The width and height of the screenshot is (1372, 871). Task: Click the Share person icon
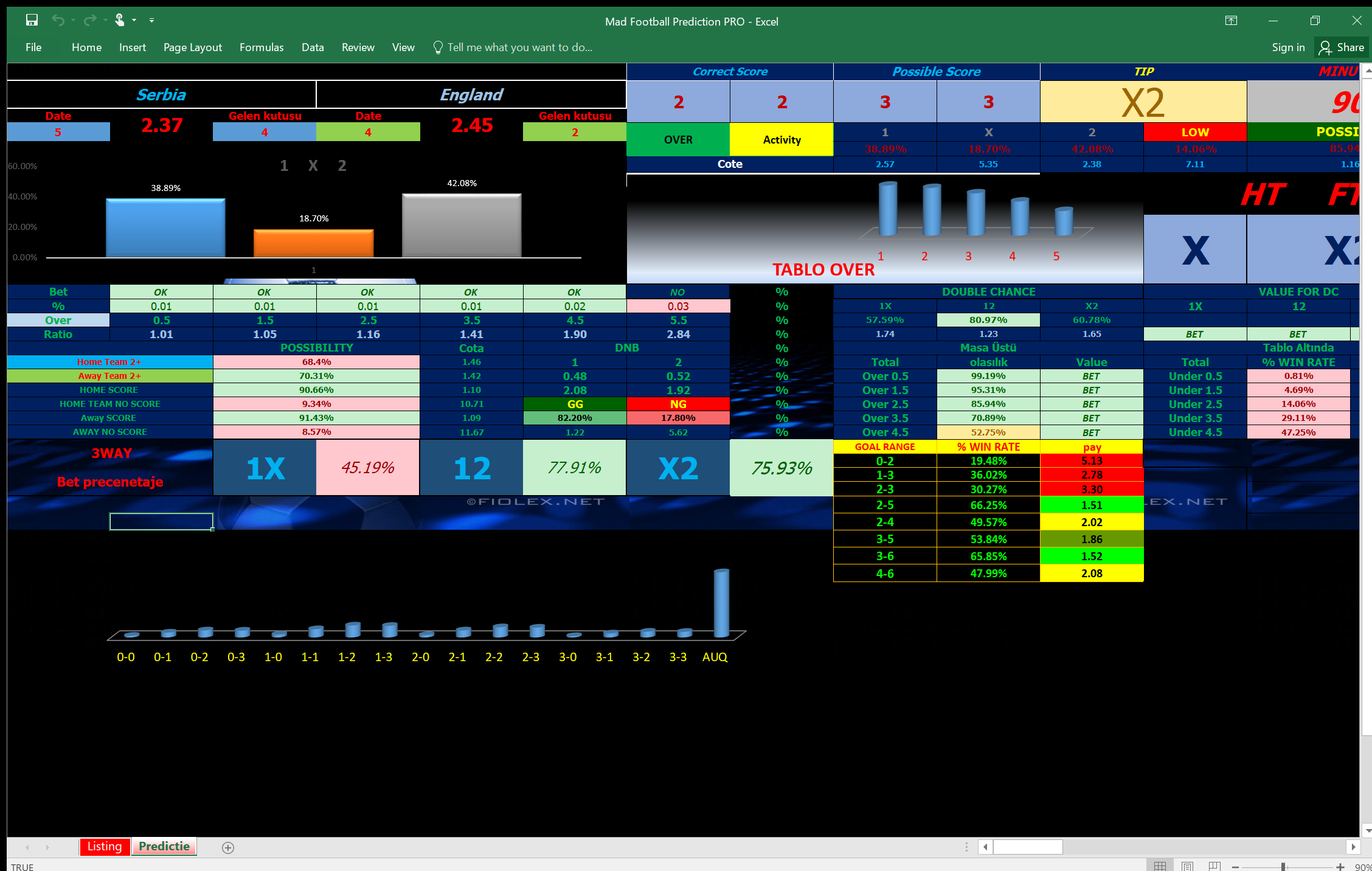pyautogui.click(x=1325, y=47)
